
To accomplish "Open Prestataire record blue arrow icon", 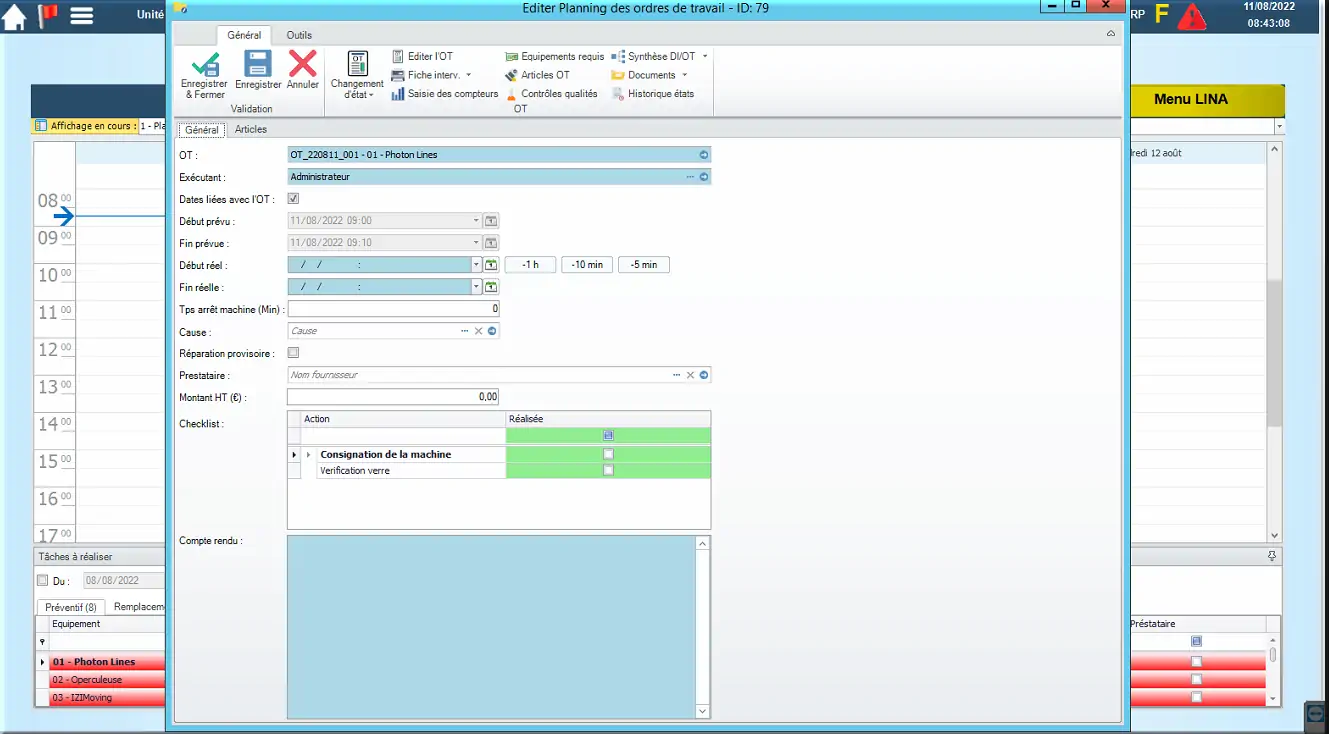I will [704, 375].
